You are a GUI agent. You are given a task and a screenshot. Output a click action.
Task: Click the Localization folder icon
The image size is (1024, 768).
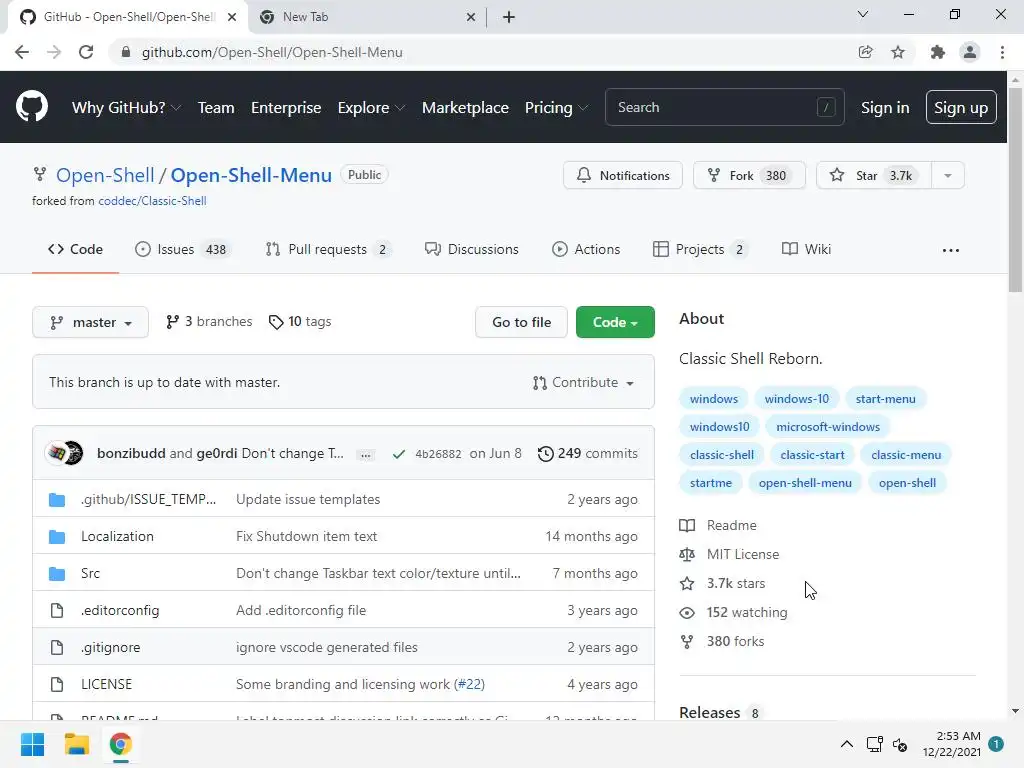coord(57,537)
